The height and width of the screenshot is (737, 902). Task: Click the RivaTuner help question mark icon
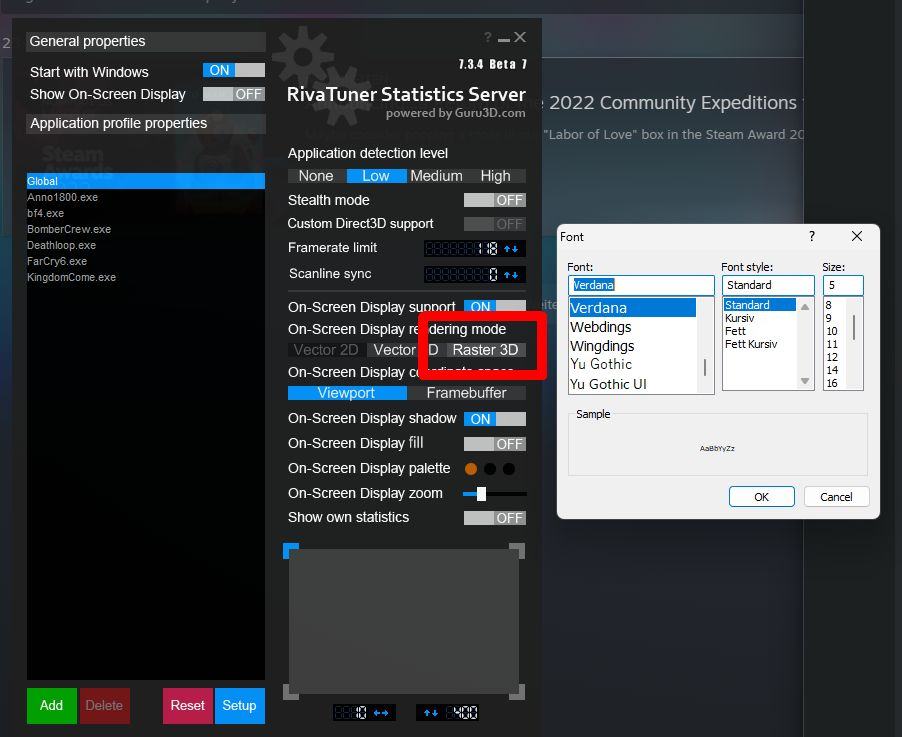488,37
